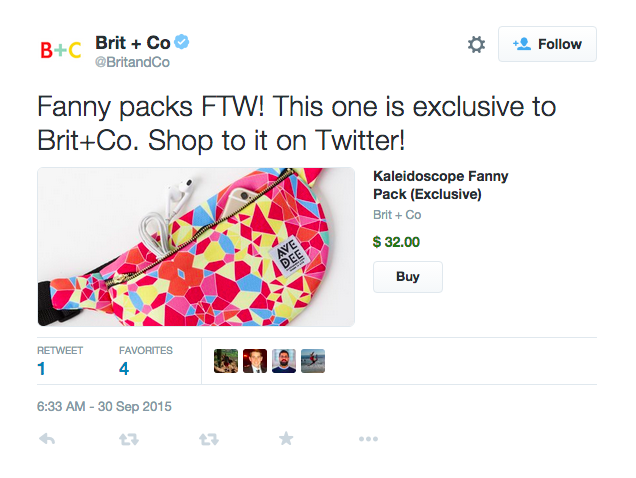This screenshot has height=478, width=636.
Task: Click the reply arrow icon
Action: pyautogui.click(x=46, y=438)
